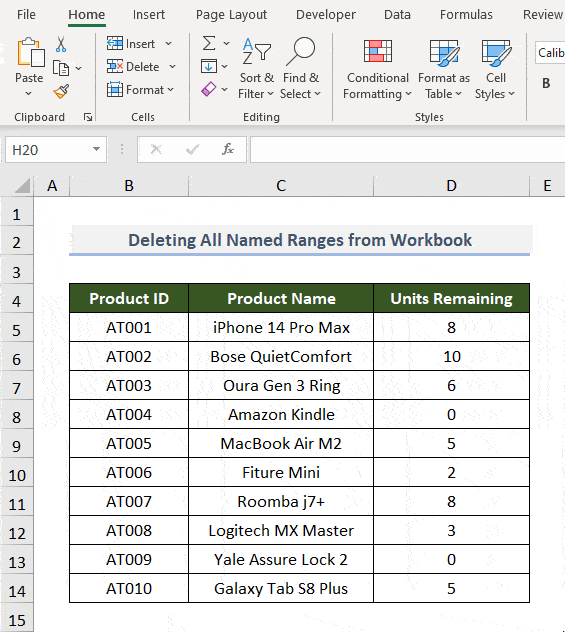
Task: Select cell with Logitech MX Master
Action: point(281,530)
